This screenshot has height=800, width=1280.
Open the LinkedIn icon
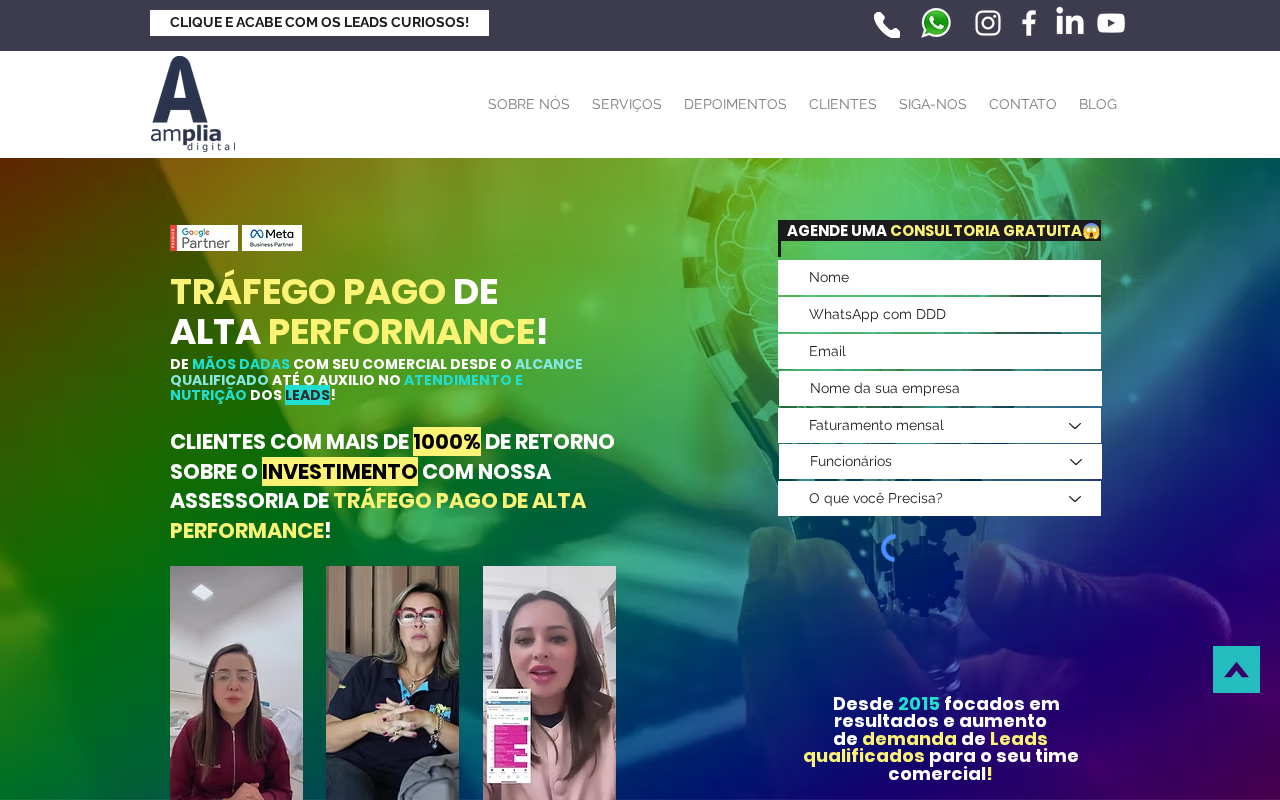[x=1070, y=21]
